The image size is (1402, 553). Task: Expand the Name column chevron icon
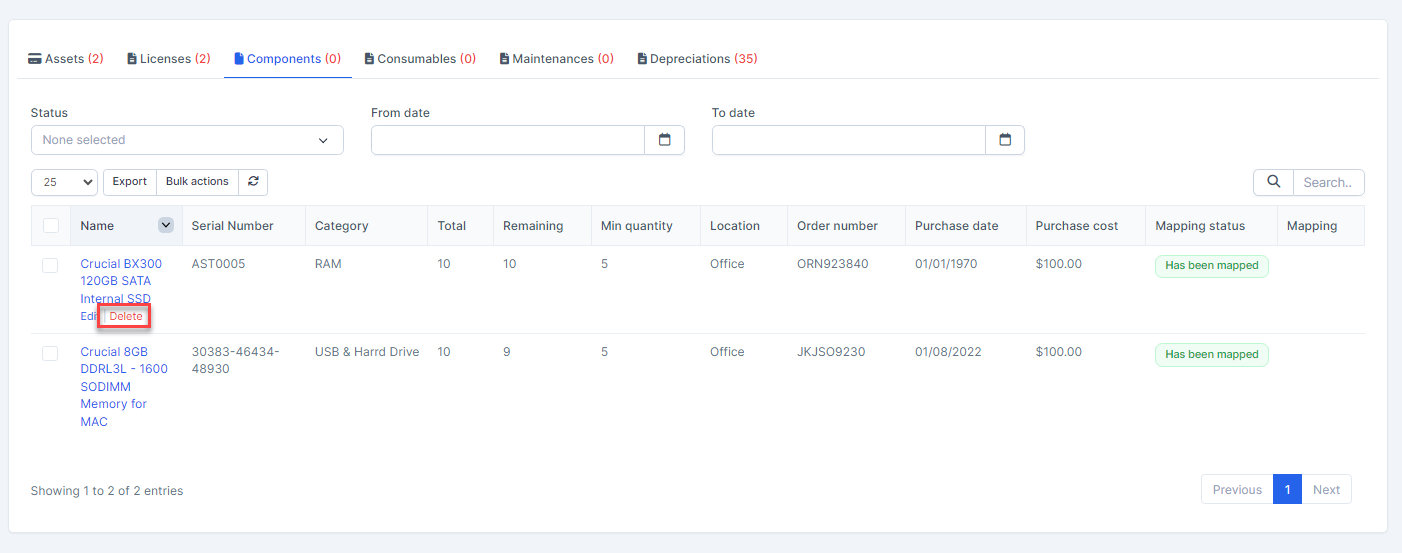point(166,226)
